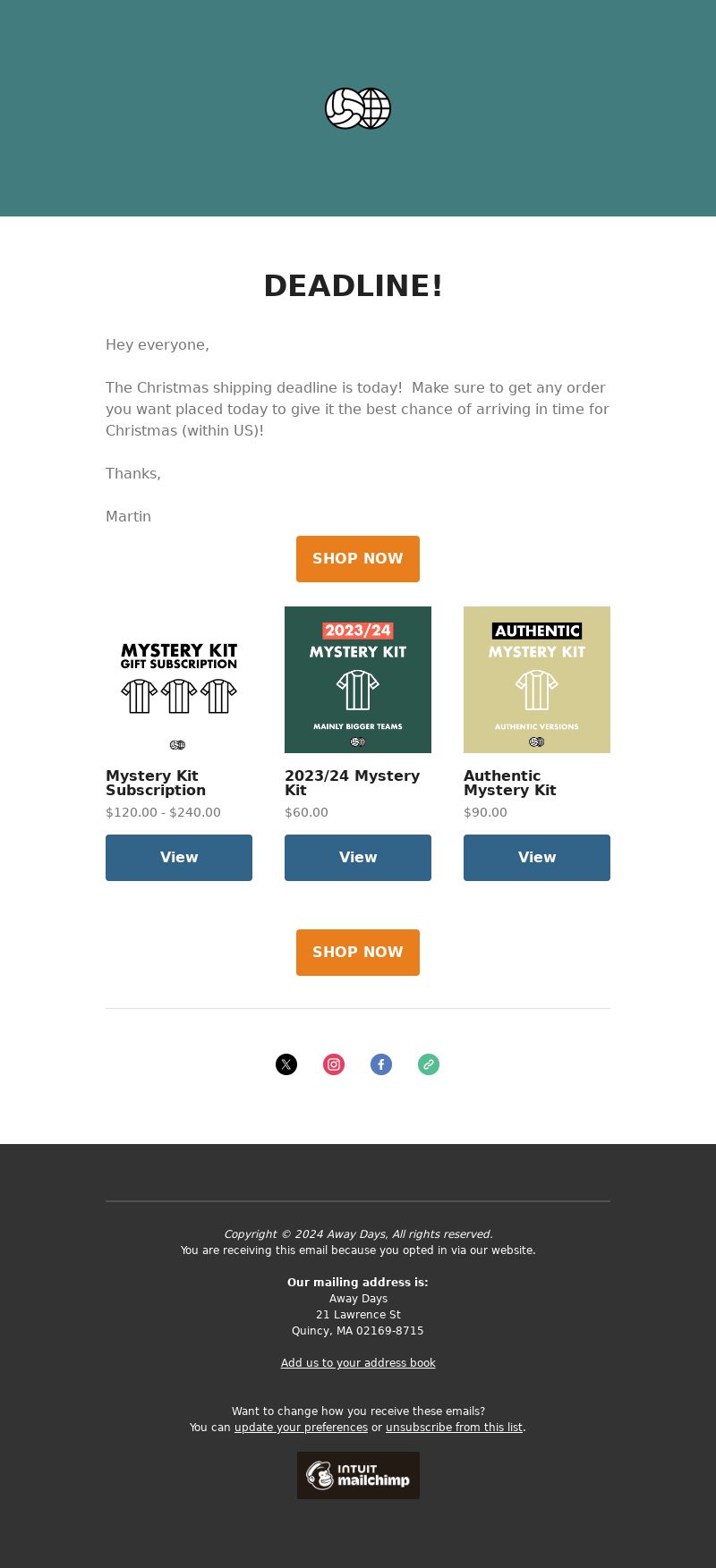This screenshot has width=716, height=1568.
Task: View the 2023/24 Mystery Kit product
Action: (x=358, y=858)
